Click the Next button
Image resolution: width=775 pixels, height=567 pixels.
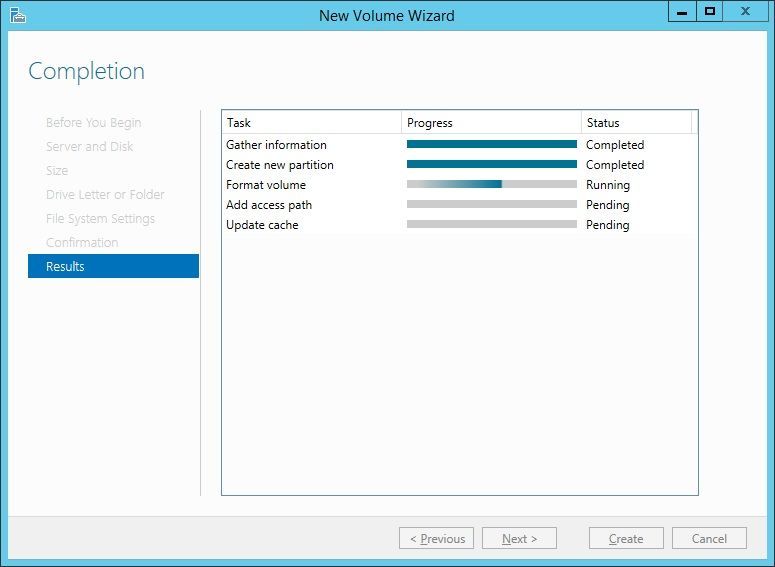click(x=519, y=538)
